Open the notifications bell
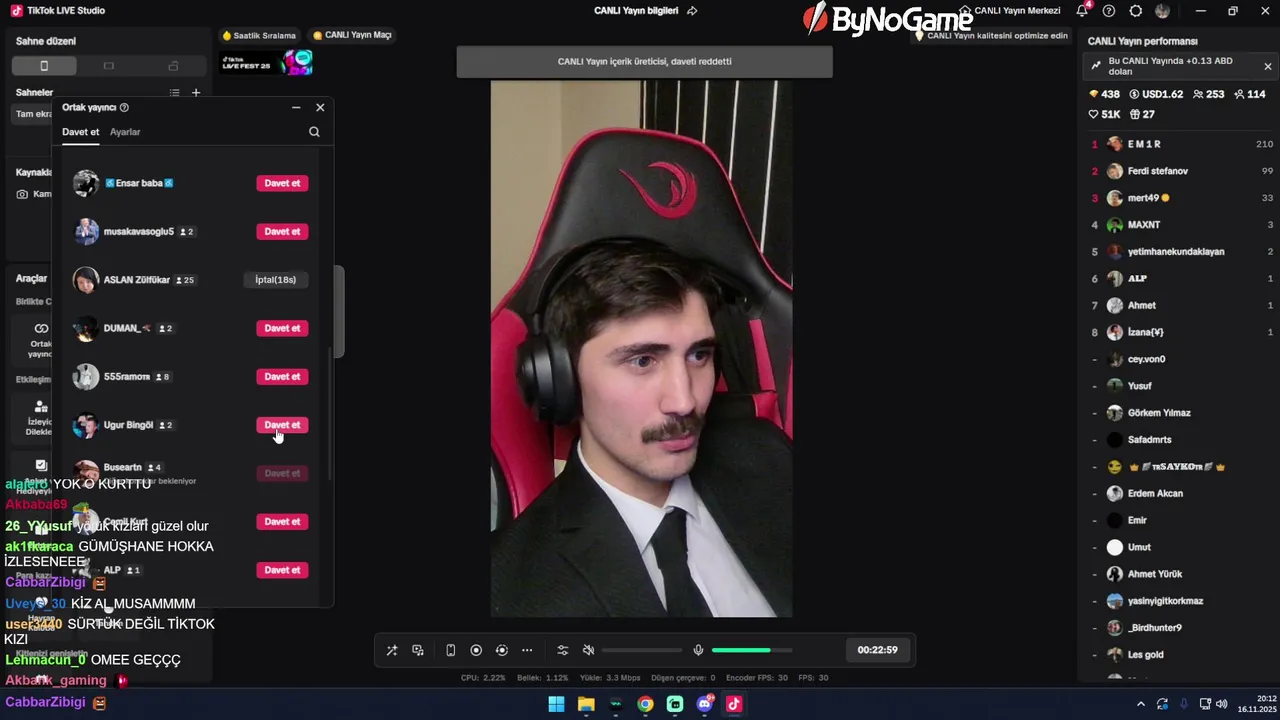Image resolution: width=1280 pixels, height=720 pixels. tap(1082, 11)
